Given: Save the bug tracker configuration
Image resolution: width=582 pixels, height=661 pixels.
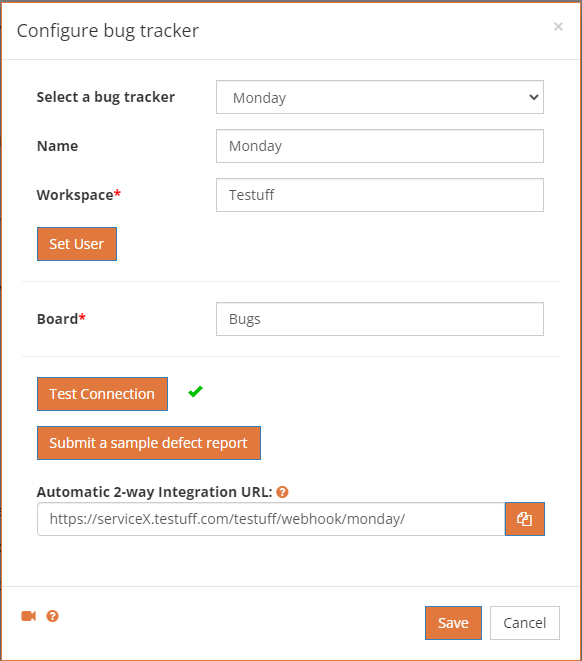Looking at the screenshot, I should click(x=453, y=623).
